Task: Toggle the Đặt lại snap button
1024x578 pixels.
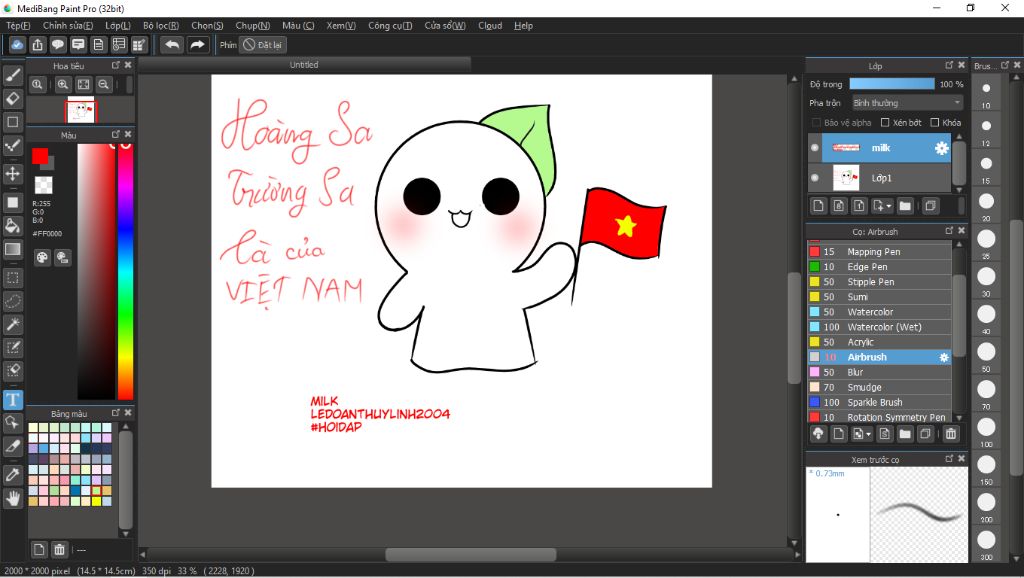Action: click(263, 45)
